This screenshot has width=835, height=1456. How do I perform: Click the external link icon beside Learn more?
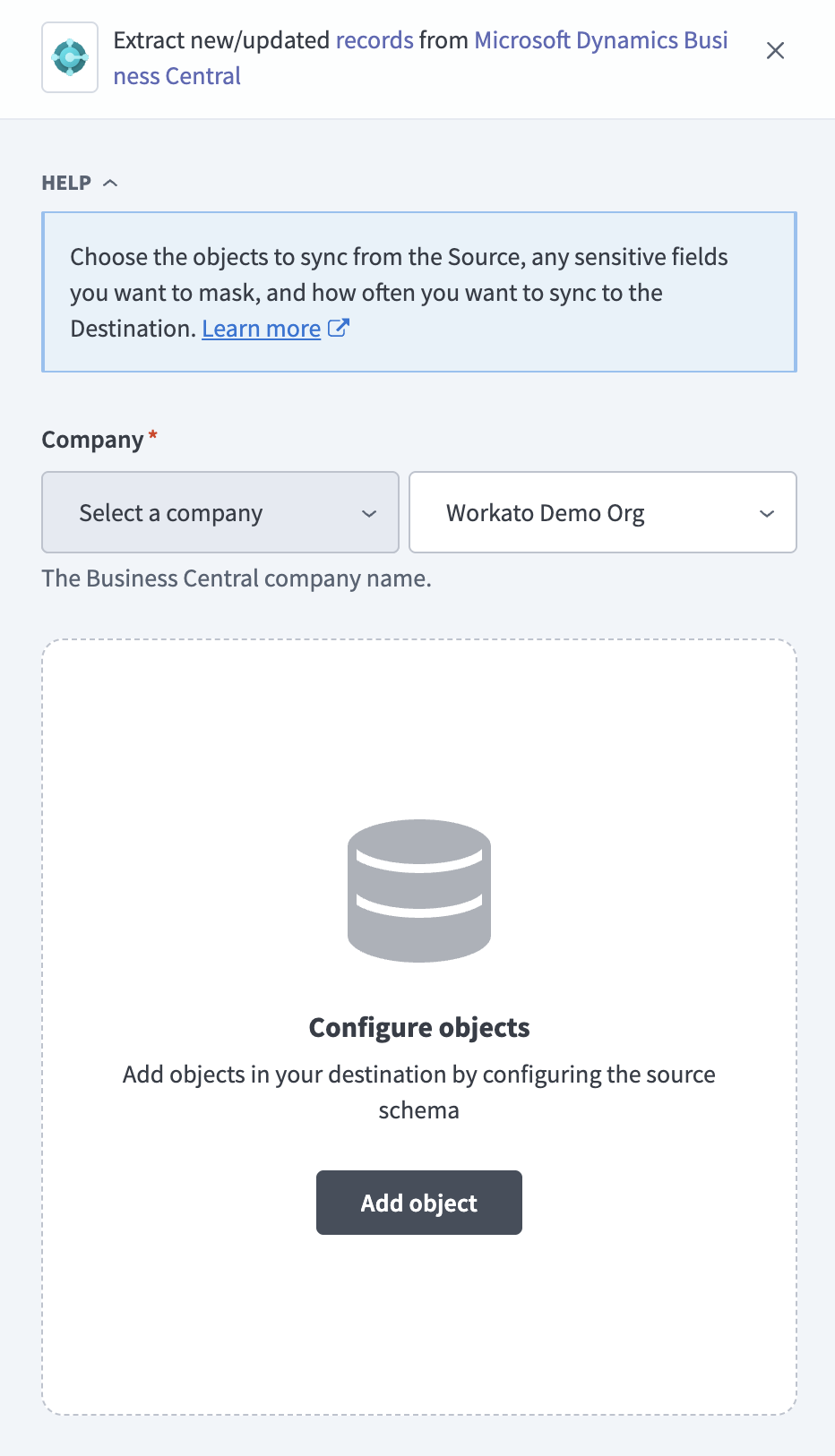338,328
